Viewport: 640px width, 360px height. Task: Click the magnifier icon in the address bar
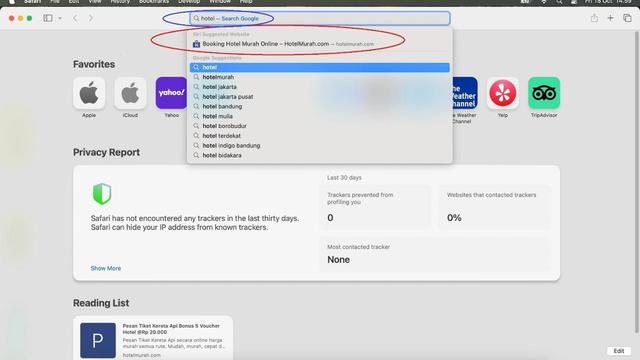click(x=196, y=18)
